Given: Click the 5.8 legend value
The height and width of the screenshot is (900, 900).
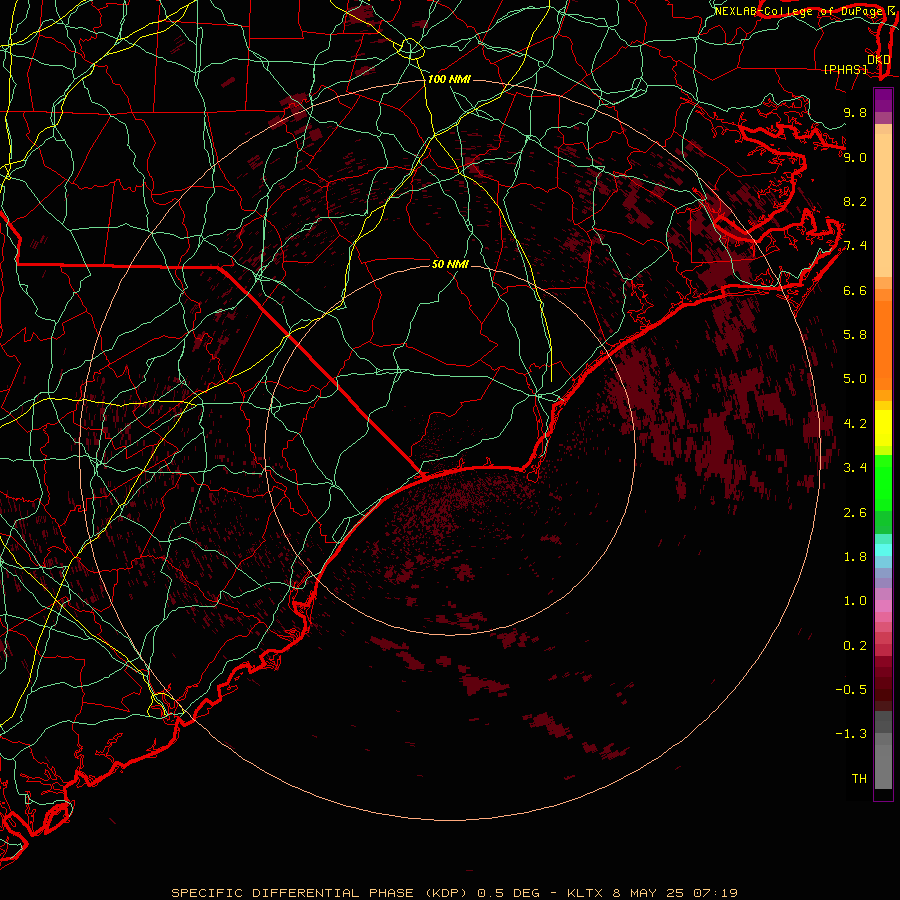Looking at the screenshot, I should (855, 335).
